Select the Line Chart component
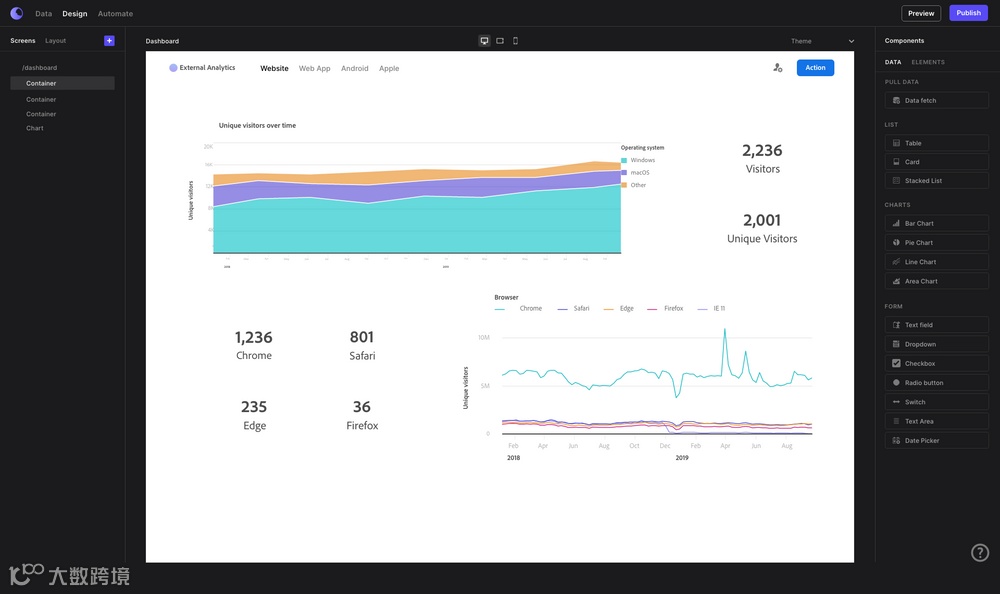This screenshot has height=594, width=1000. [936, 262]
